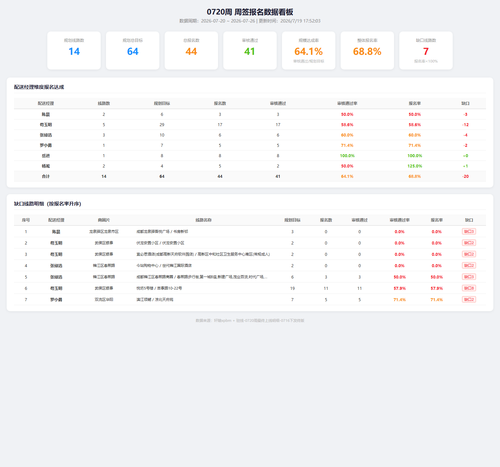This screenshot has width=500, height=467.
Task: Click the "合计" total row label
Action: [x=46, y=176]
